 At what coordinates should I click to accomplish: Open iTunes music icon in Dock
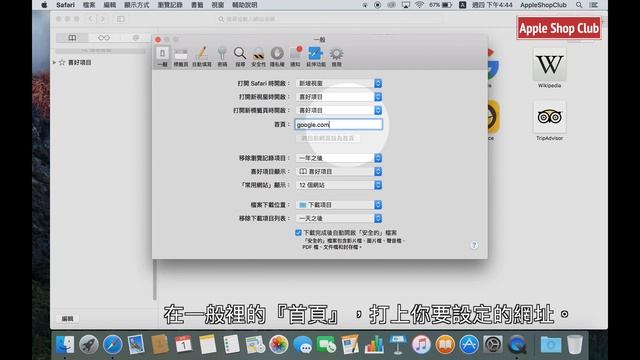point(421,344)
